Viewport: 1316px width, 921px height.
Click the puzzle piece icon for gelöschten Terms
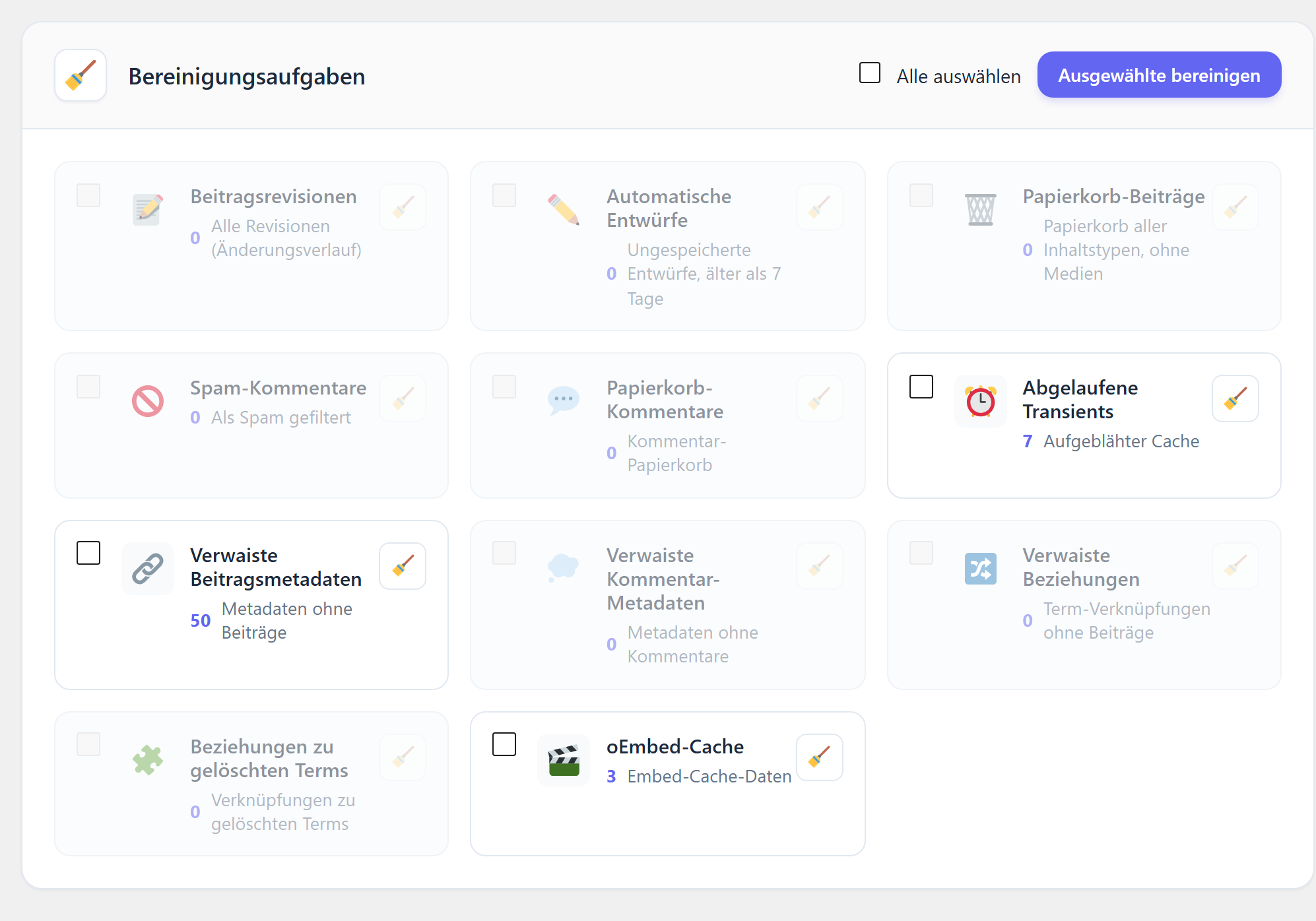[148, 760]
